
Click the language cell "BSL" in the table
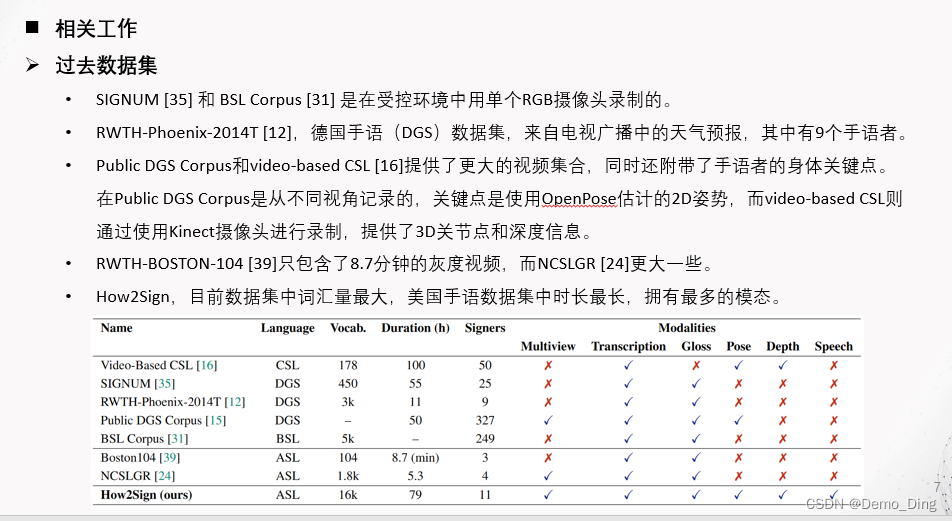(287, 438)
